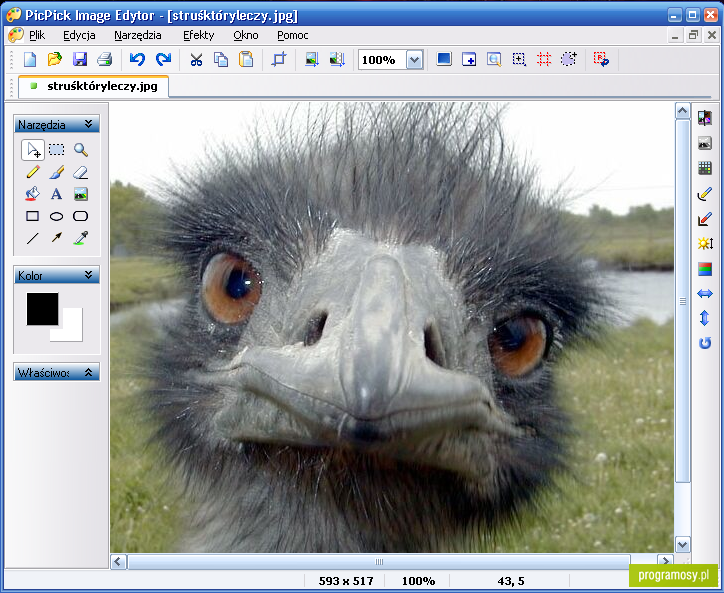
Task: Capture region icon with blue dashed box
Action: (519, 59)
